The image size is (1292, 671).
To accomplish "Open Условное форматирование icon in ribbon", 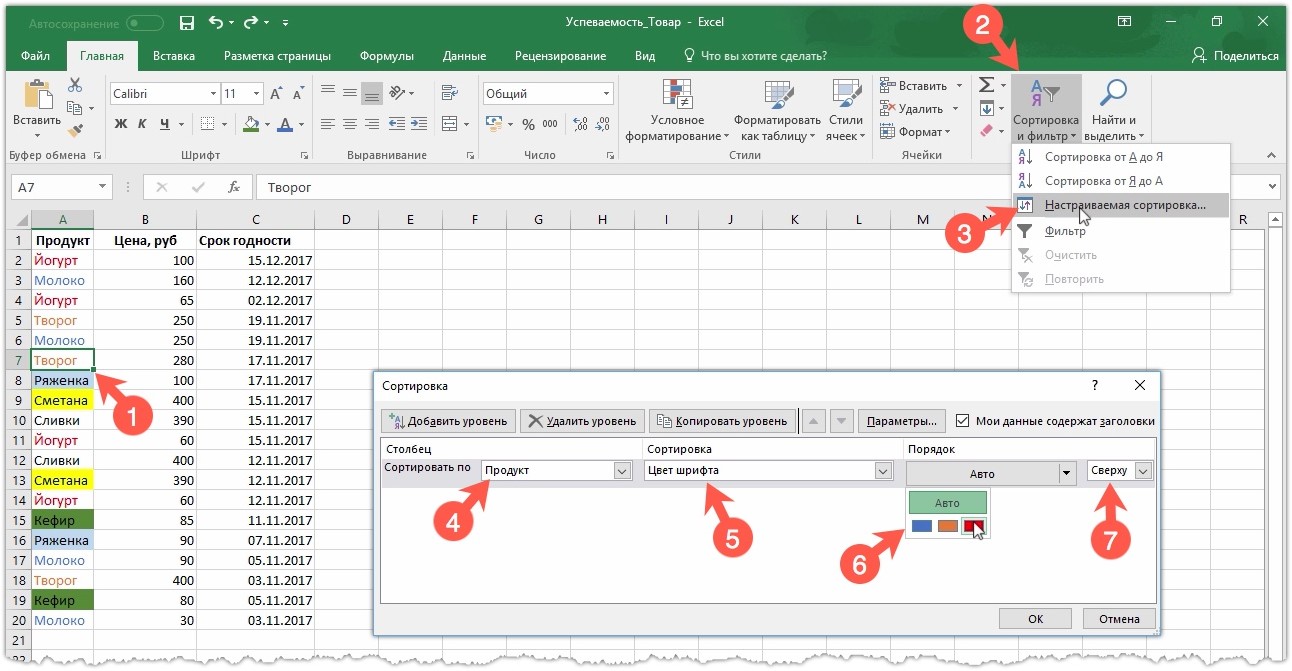I will coord(677,94).
